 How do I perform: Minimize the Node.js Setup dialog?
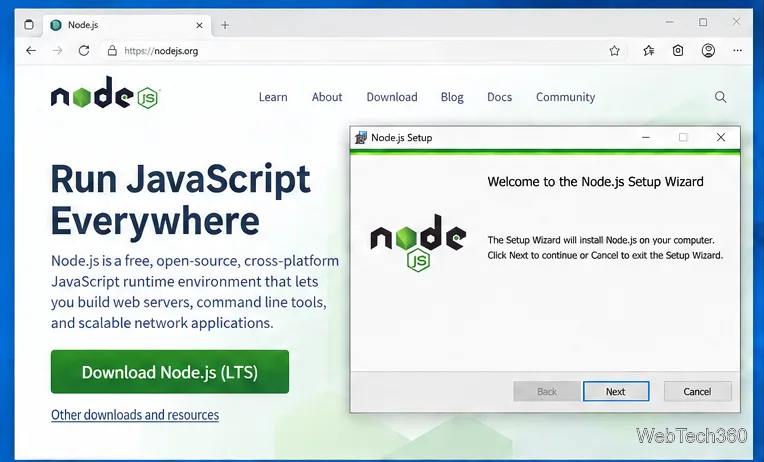[646, 138]
